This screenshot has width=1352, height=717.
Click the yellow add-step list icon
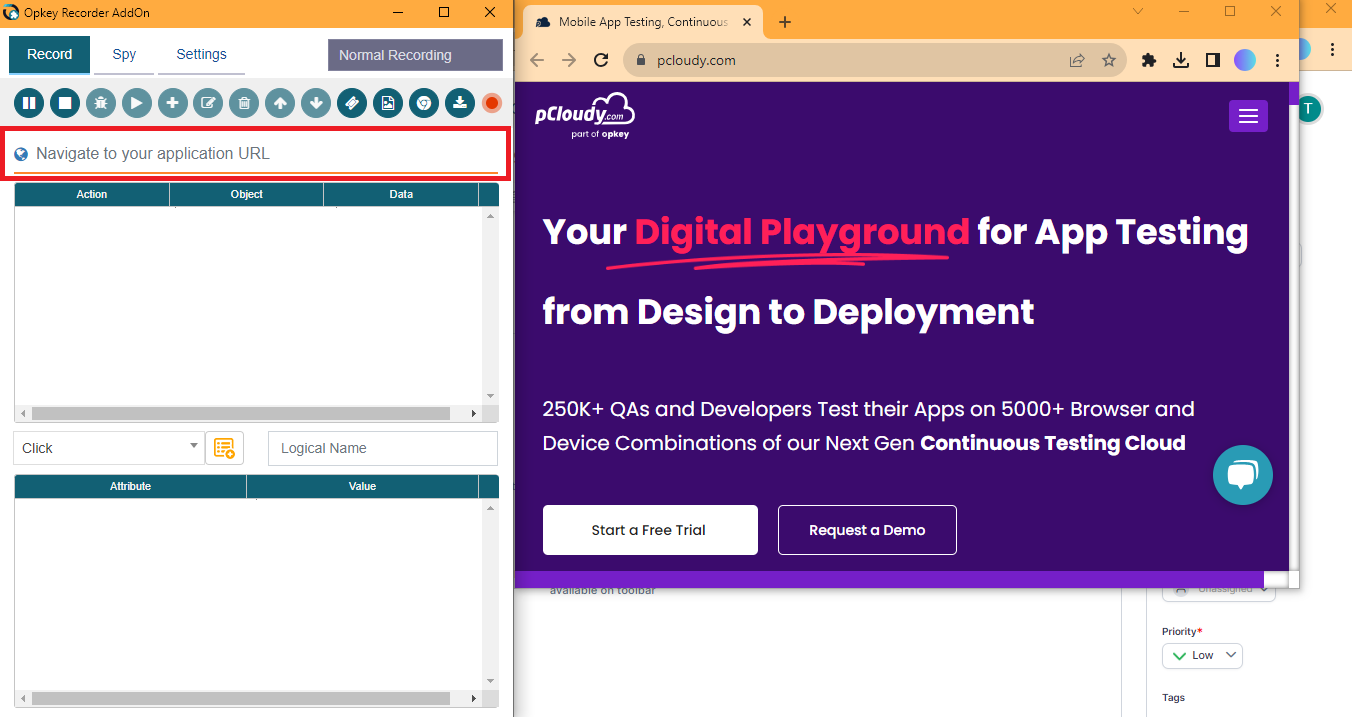click(x=225, y=448)
